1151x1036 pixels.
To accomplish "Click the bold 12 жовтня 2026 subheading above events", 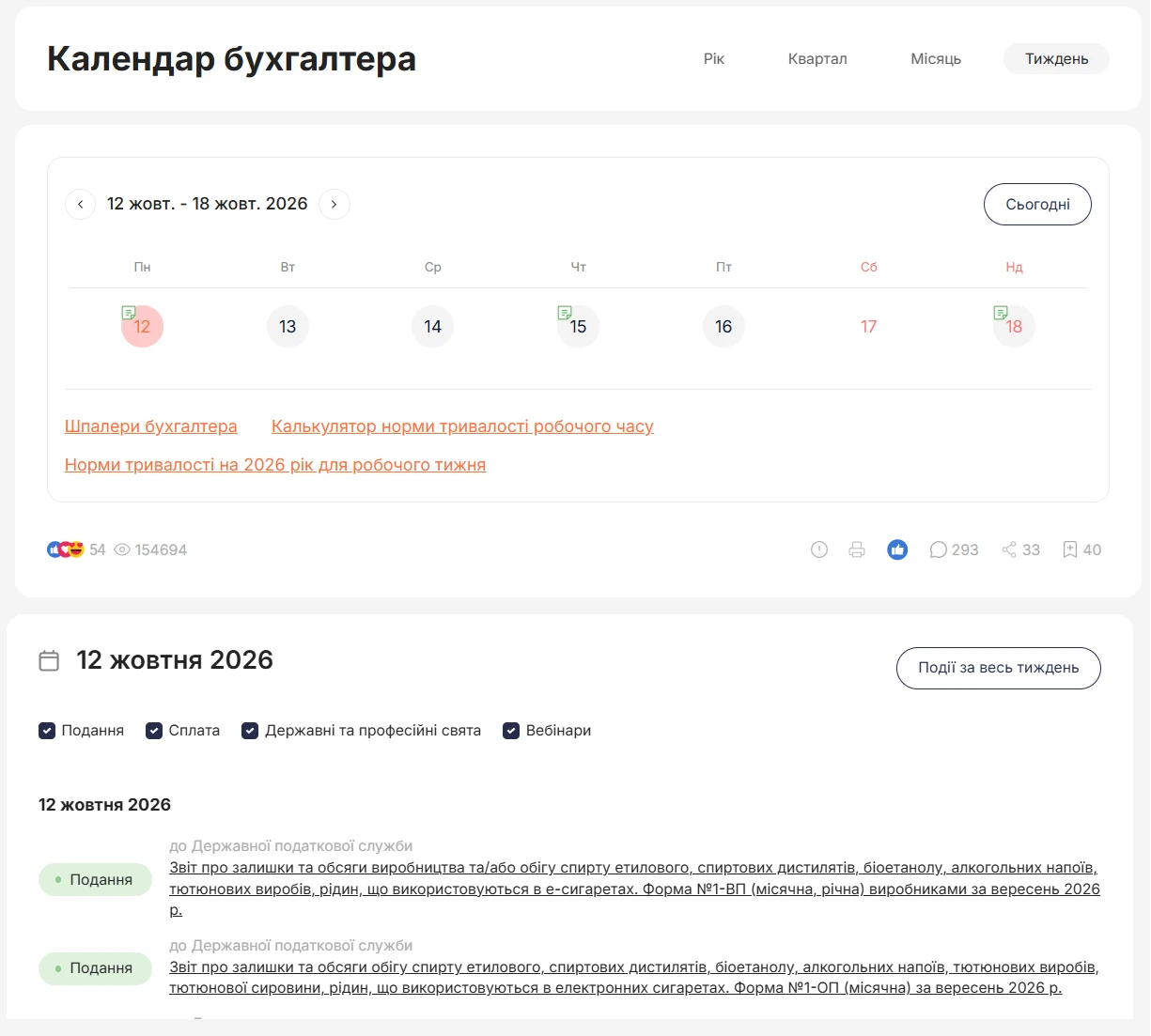I will (104, 805).
